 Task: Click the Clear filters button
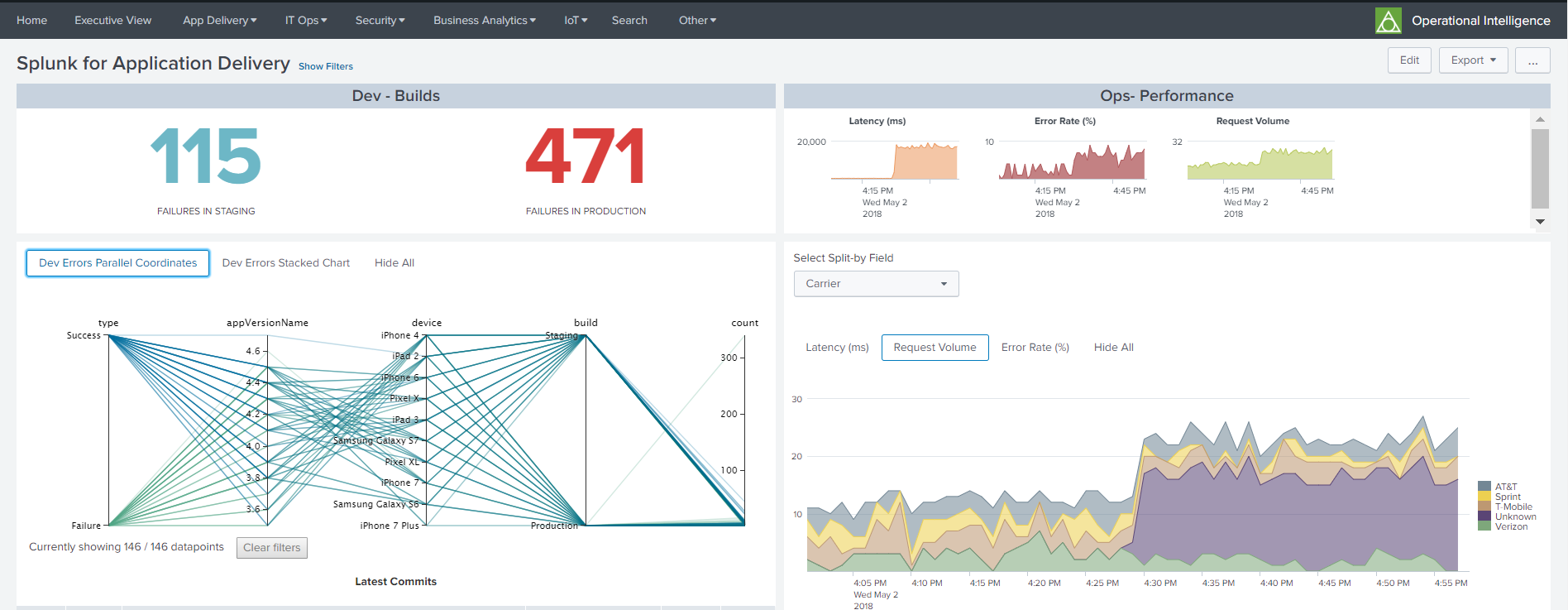[272, 548]
